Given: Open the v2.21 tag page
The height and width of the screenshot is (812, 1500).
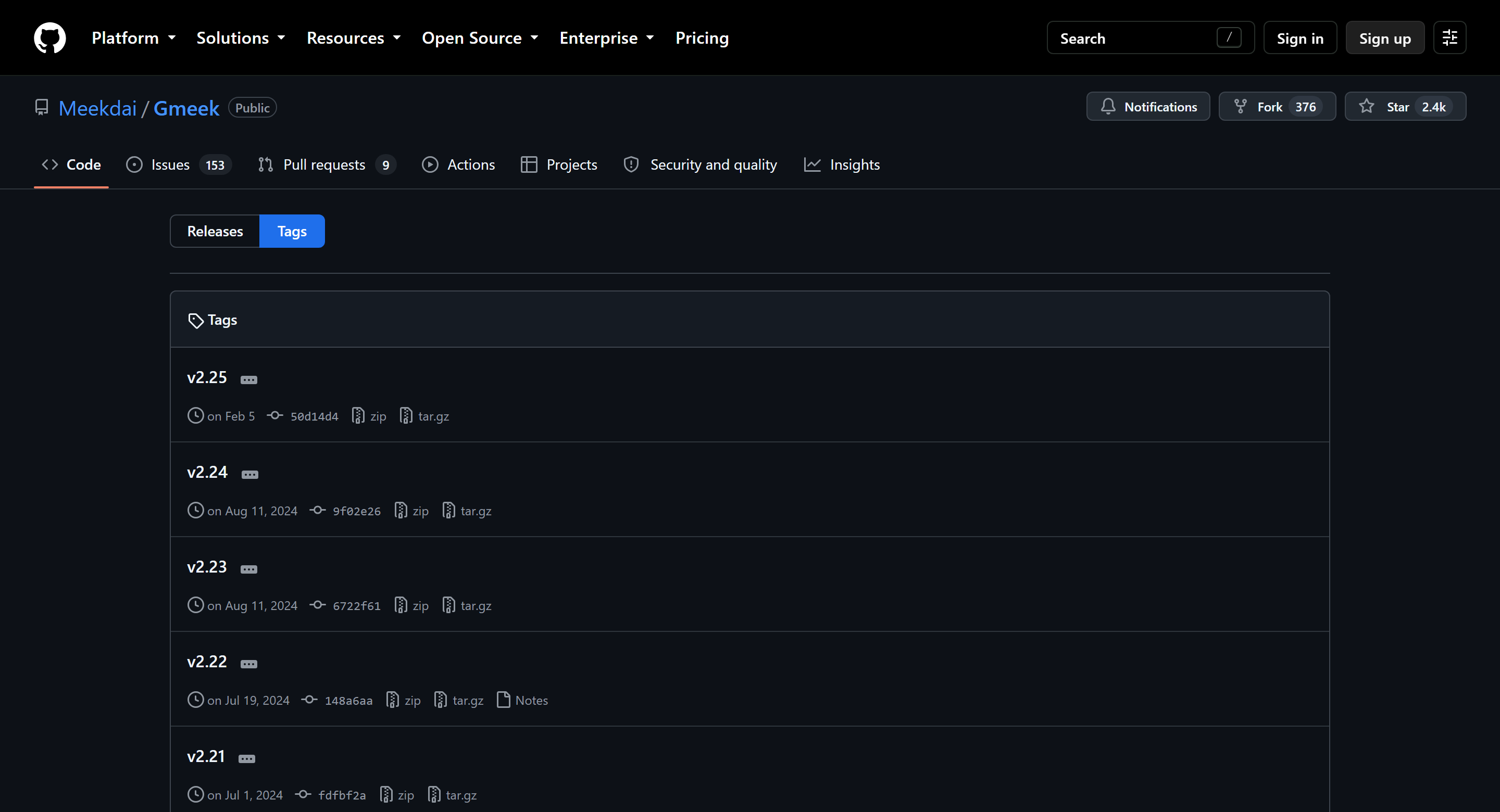Looking at the screenshot, I should [206, 756].
